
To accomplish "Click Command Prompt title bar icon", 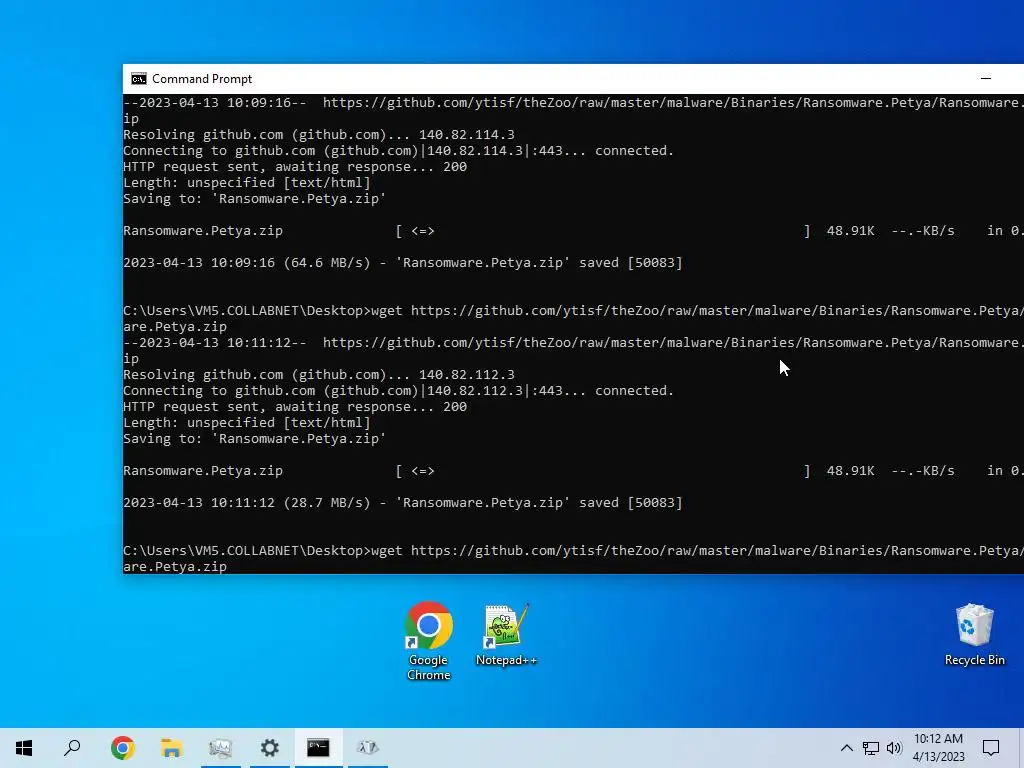I will click(138, 79).
